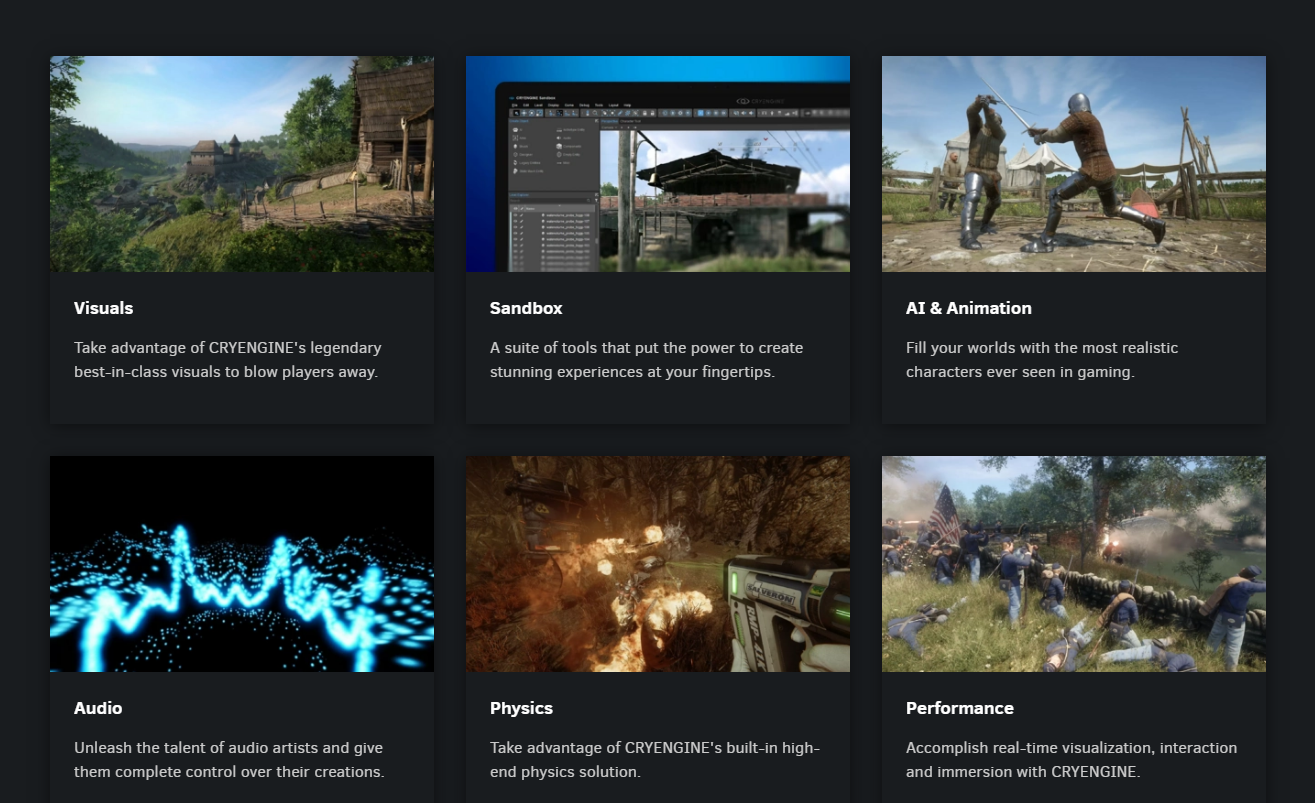
Task: Click the Performance heading
Action: 960,708
